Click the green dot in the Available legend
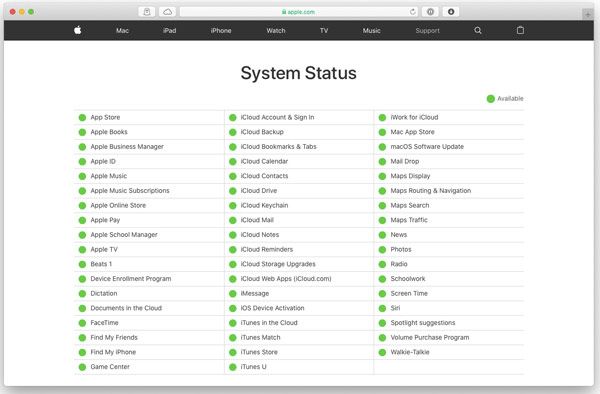600x394 pixels. pos(491,99)
